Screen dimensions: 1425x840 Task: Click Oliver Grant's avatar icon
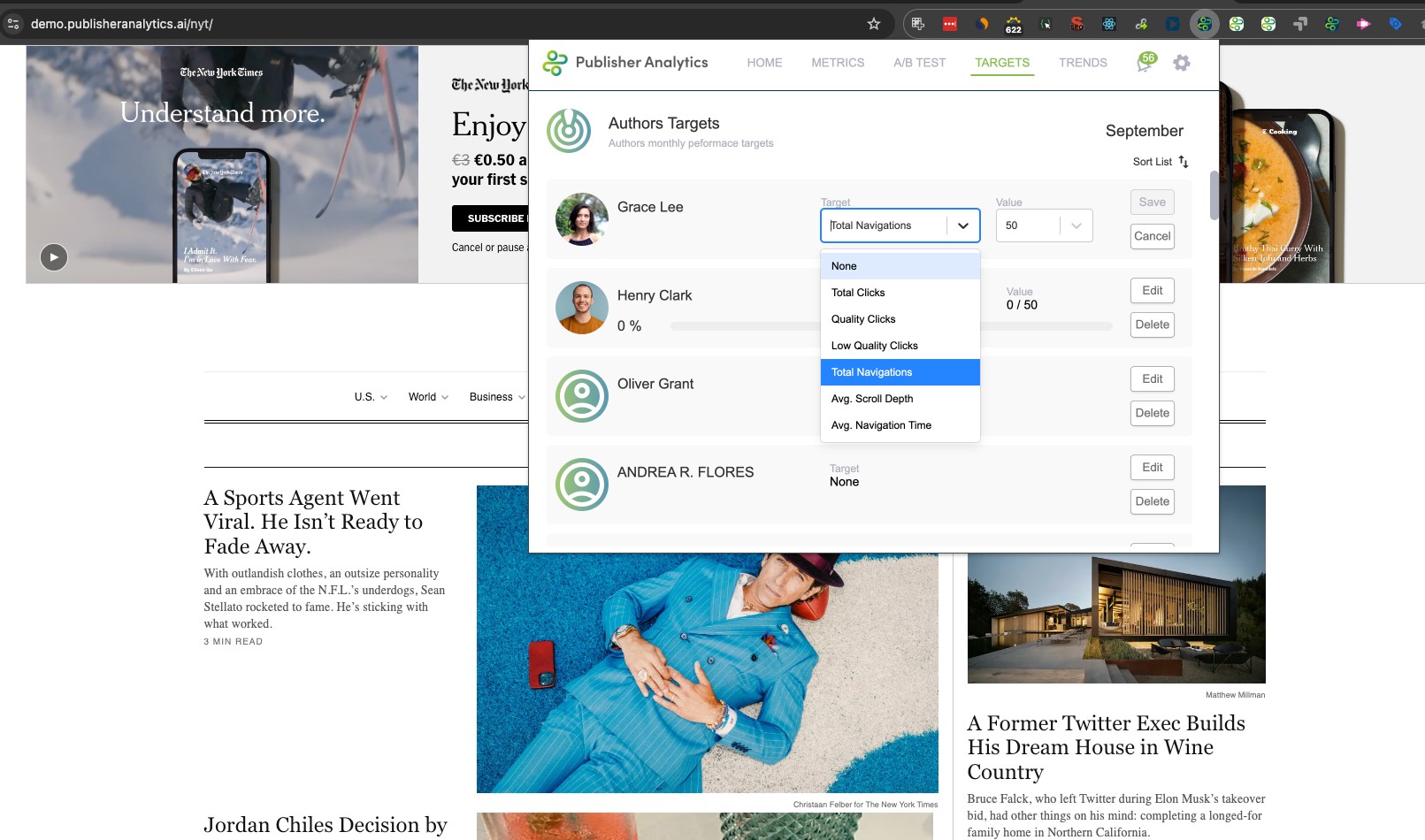coord(582,396)
